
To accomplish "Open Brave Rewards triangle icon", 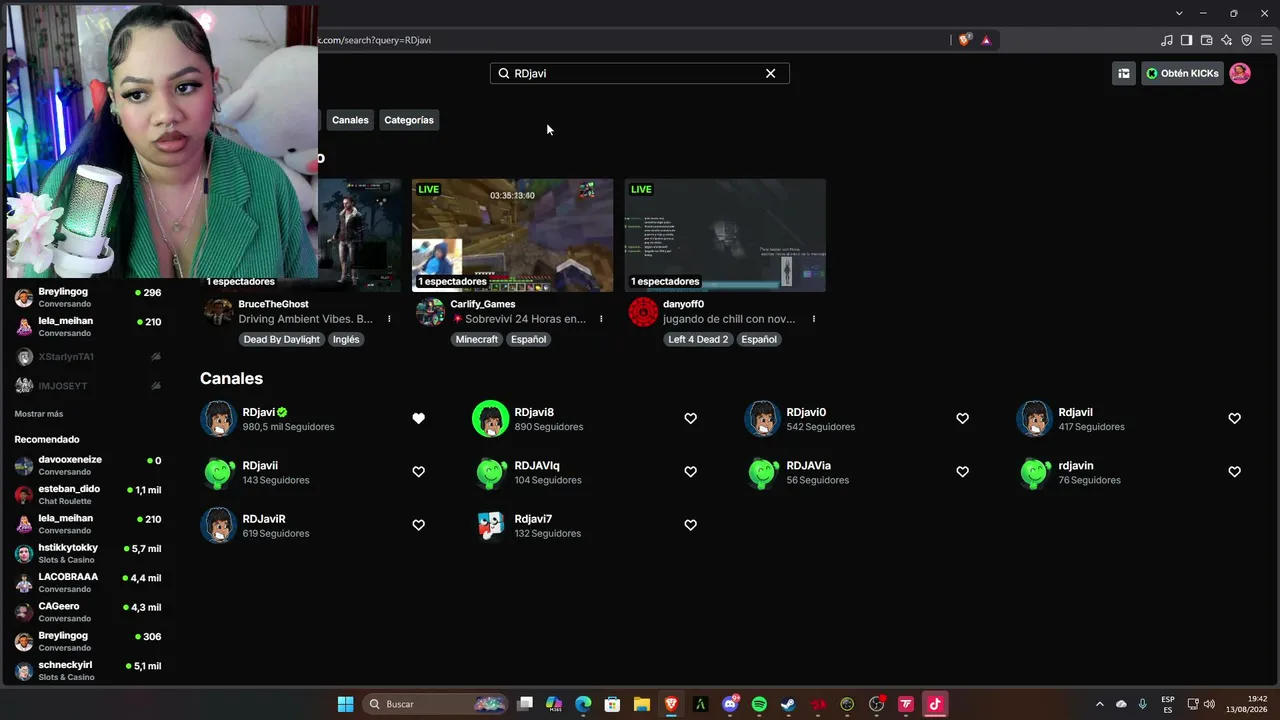I will [986, 40].
